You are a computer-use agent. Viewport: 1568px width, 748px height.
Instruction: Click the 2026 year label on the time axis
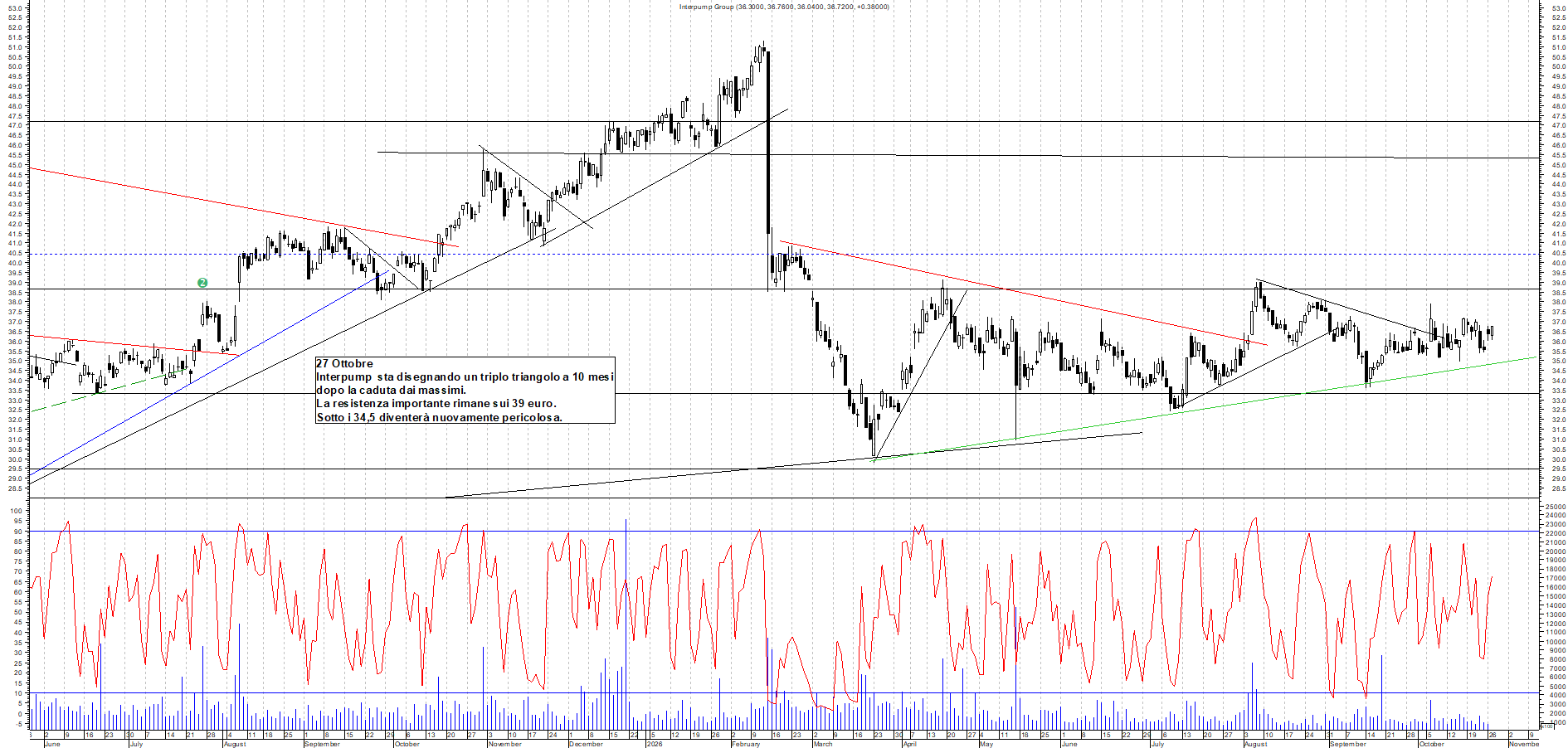(x=655, y=744)
